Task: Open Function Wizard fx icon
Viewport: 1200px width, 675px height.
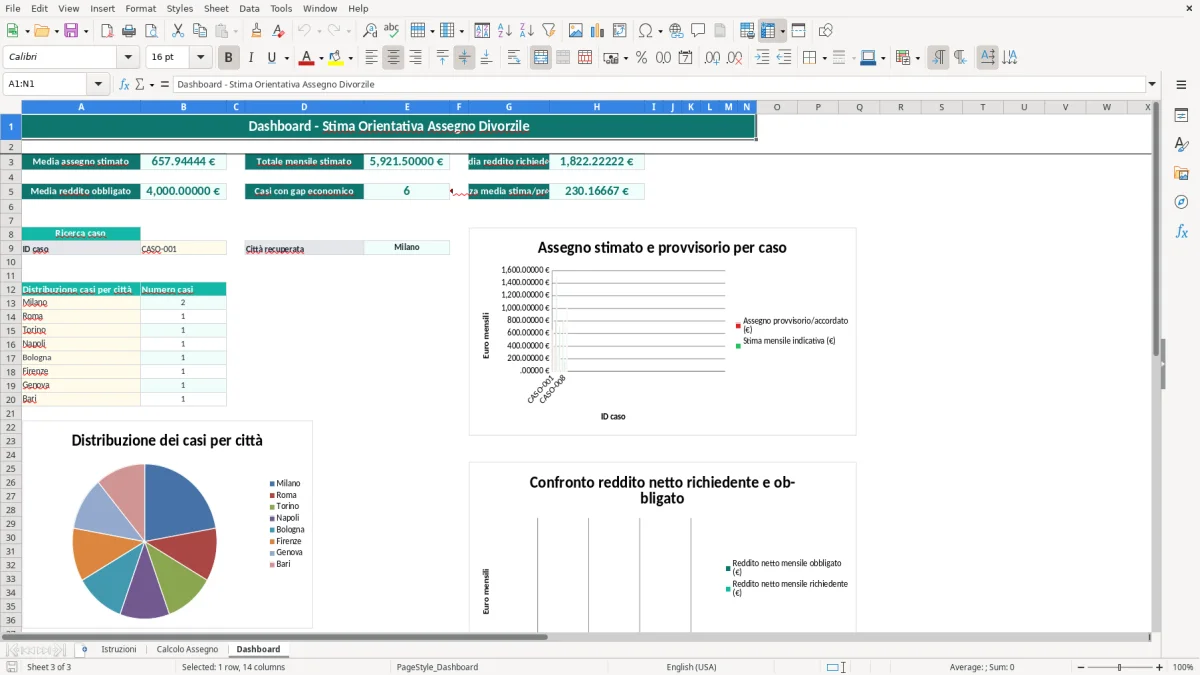Action: (124, 84)
